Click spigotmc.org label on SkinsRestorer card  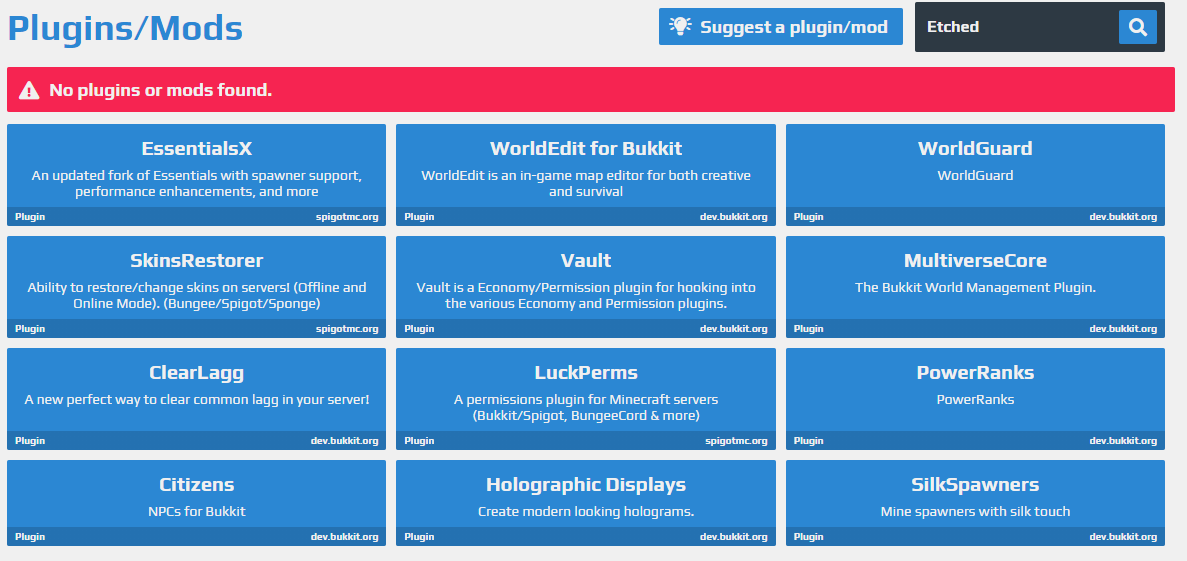click(x=347, y=329)
